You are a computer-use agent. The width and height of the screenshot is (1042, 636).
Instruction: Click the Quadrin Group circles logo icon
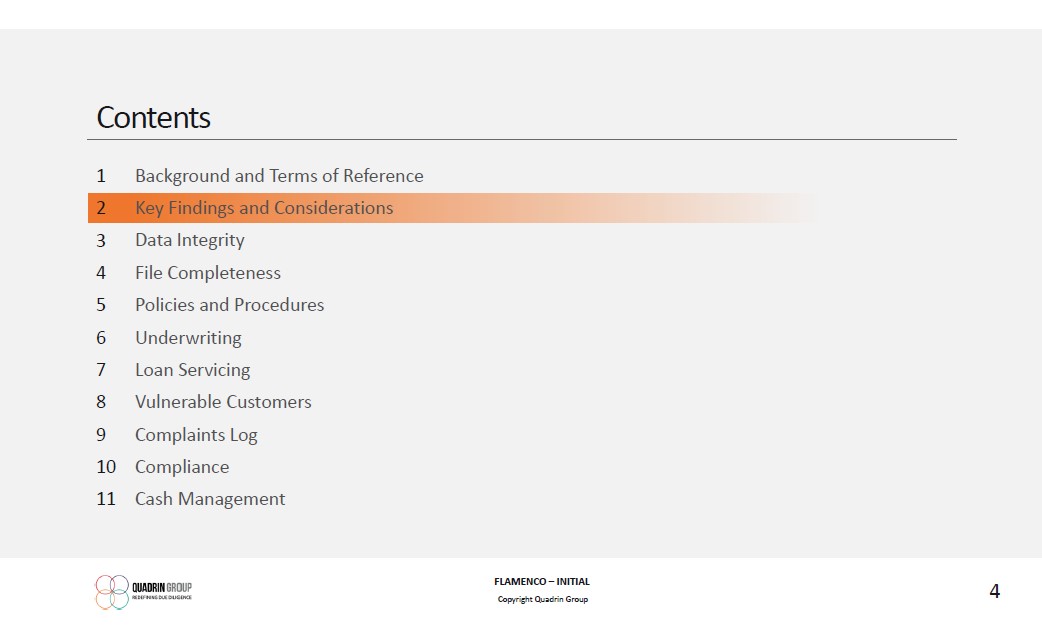pyautogui.click(x=112, y=592)
